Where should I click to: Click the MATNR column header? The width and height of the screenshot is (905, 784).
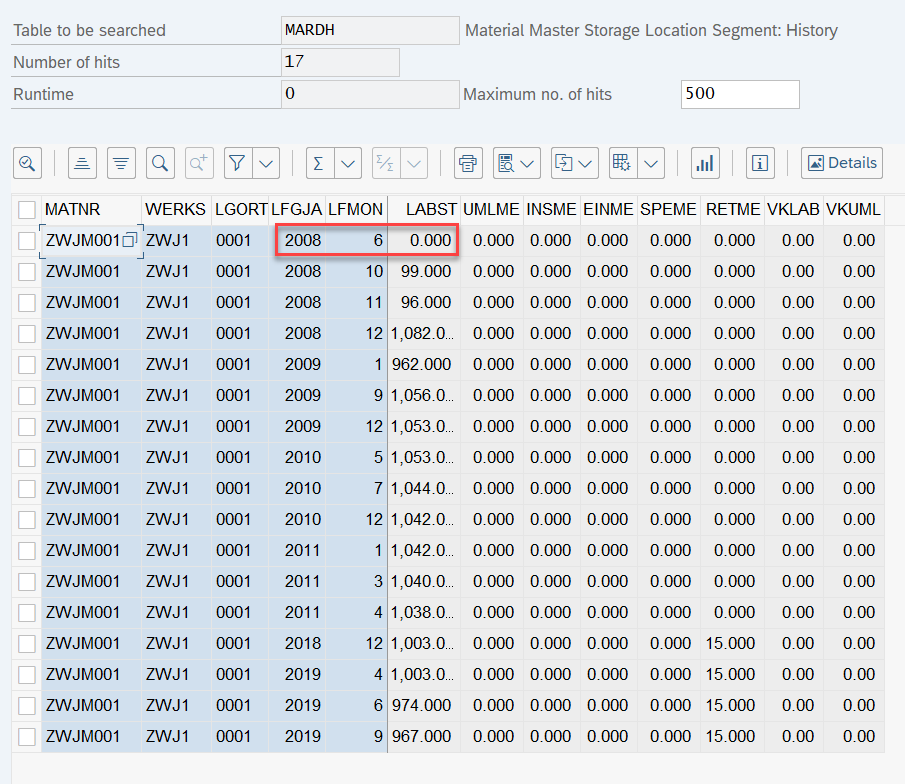point(73,210)
